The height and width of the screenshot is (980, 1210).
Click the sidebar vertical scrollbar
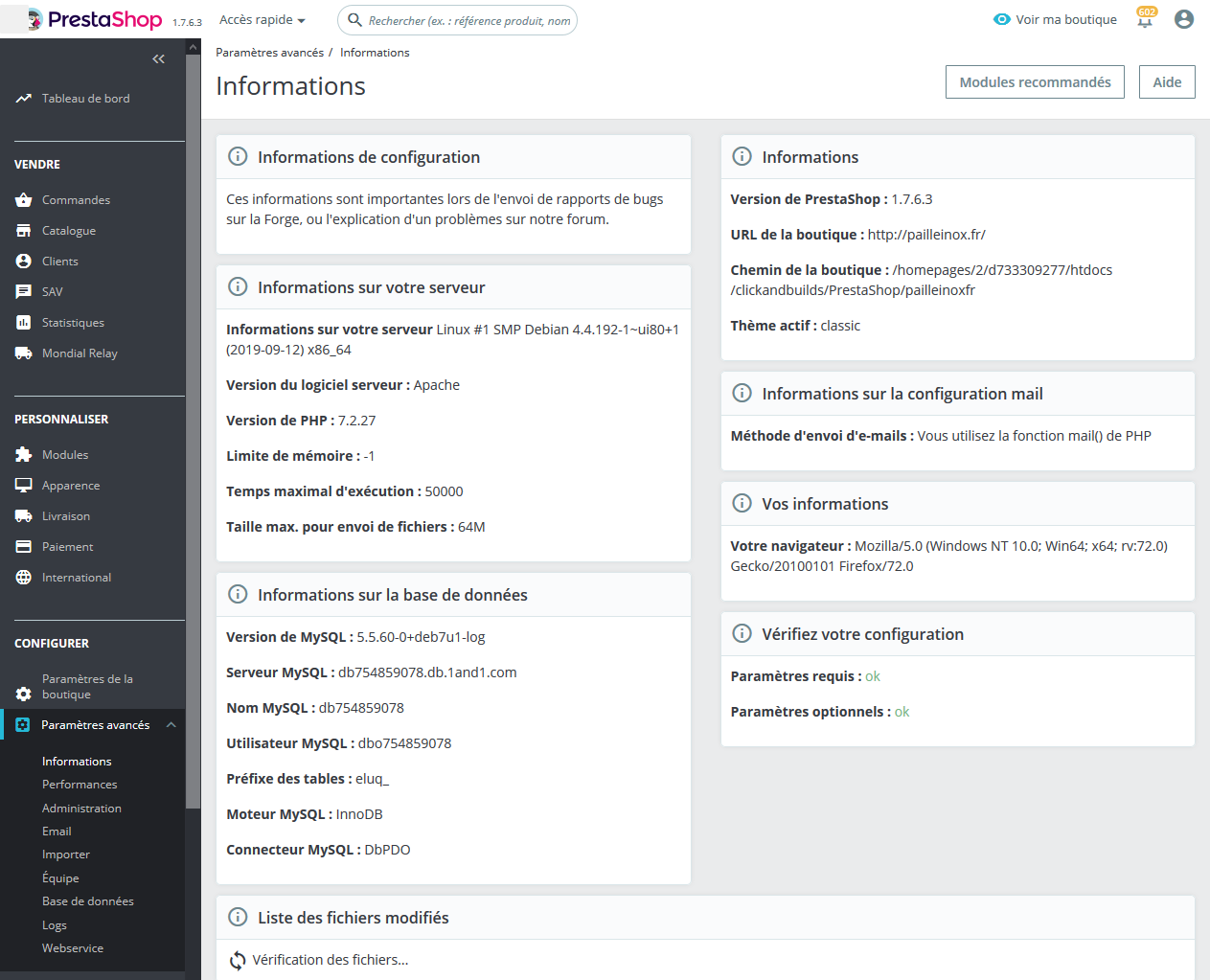coord(194,431)
